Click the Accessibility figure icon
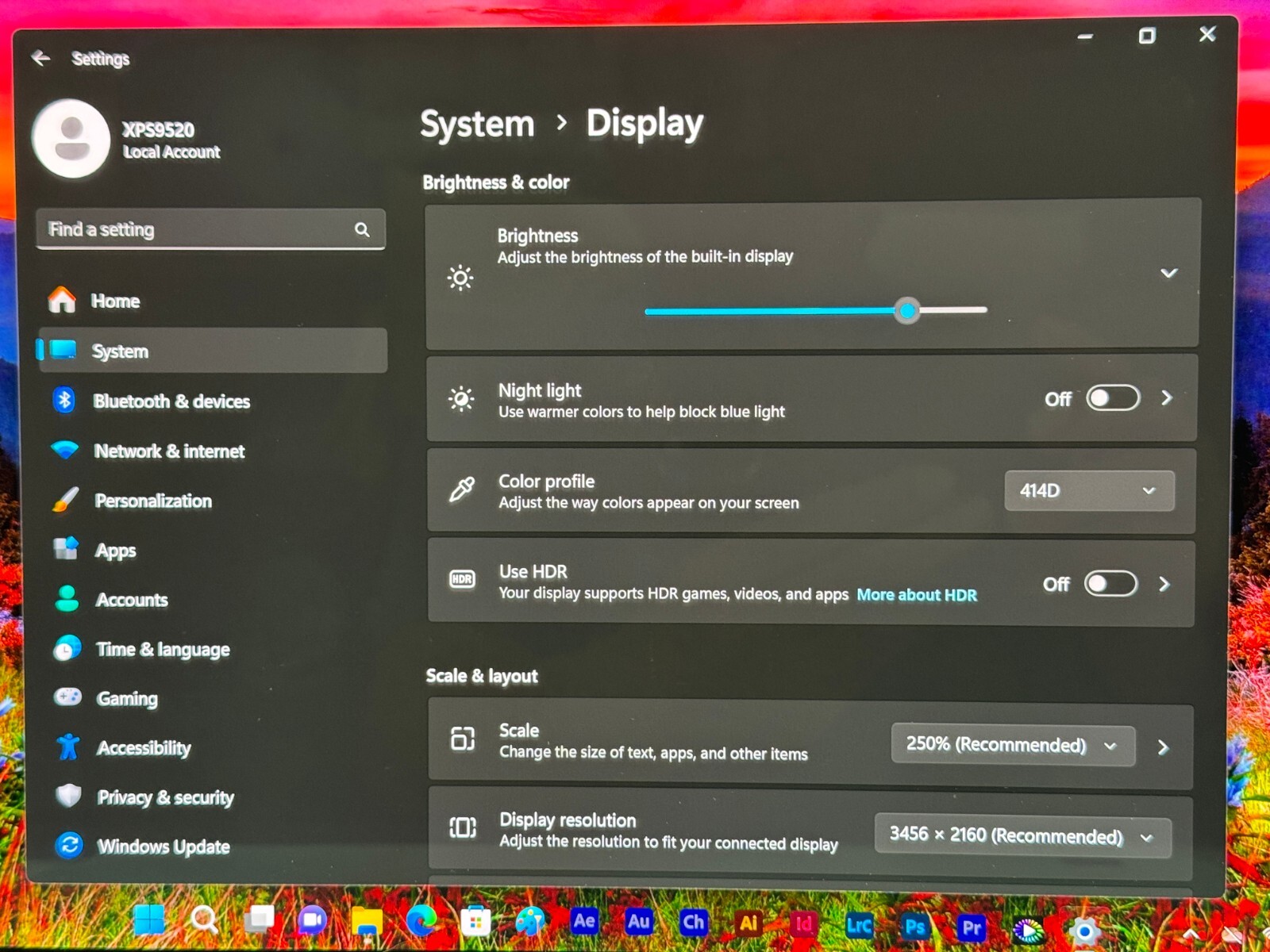The width and height of the screenshot is (1270, 952). (x=68, y=747)
